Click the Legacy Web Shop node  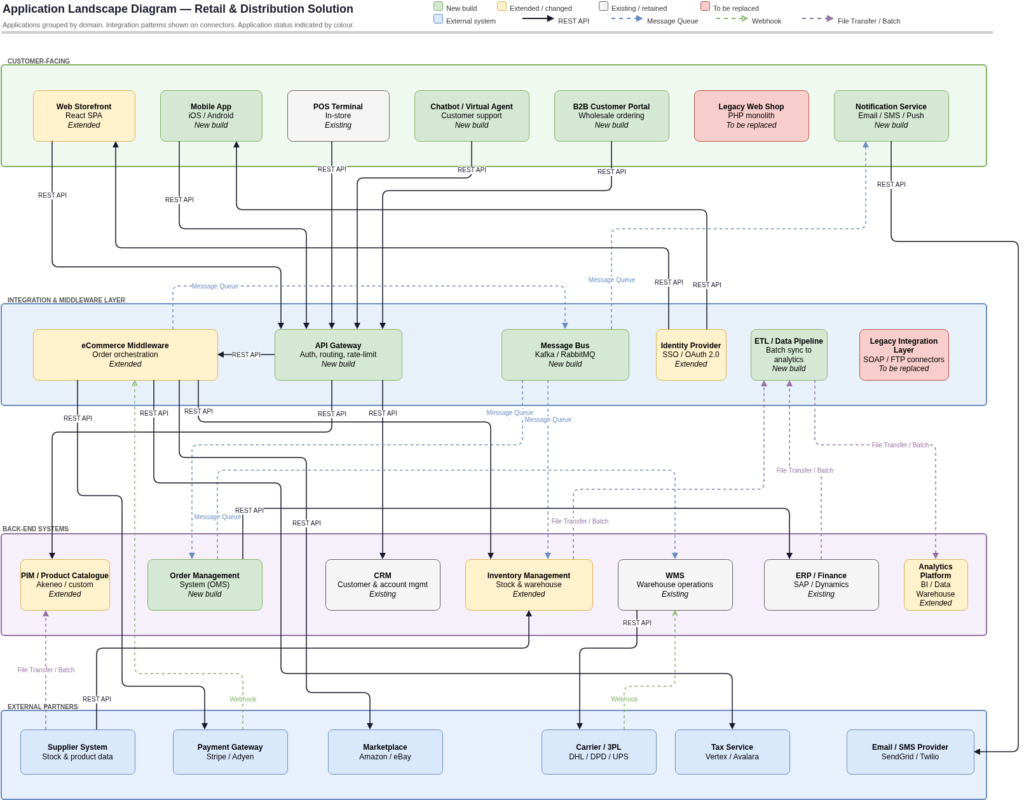pyautogui.click(x=751, y=115)
